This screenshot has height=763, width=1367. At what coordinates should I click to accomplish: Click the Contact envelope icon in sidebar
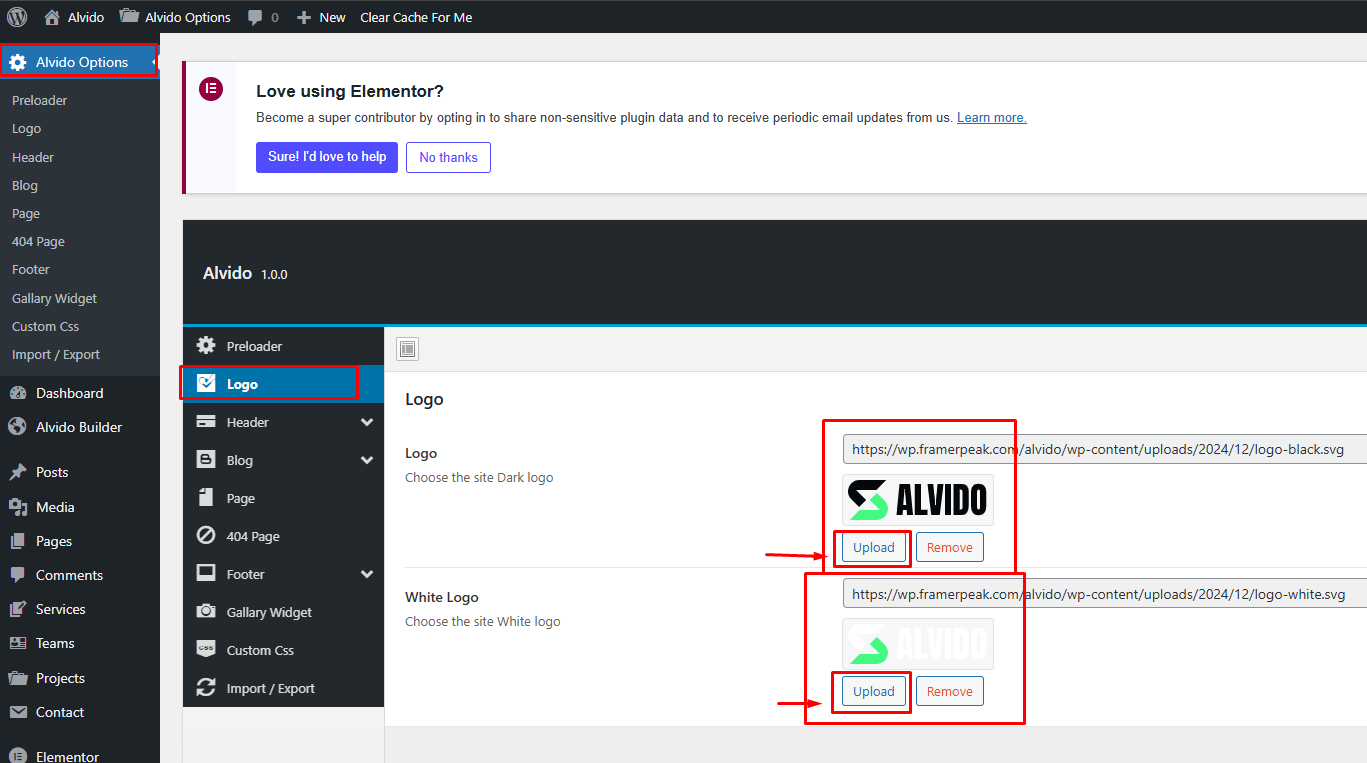coord(17,712)
